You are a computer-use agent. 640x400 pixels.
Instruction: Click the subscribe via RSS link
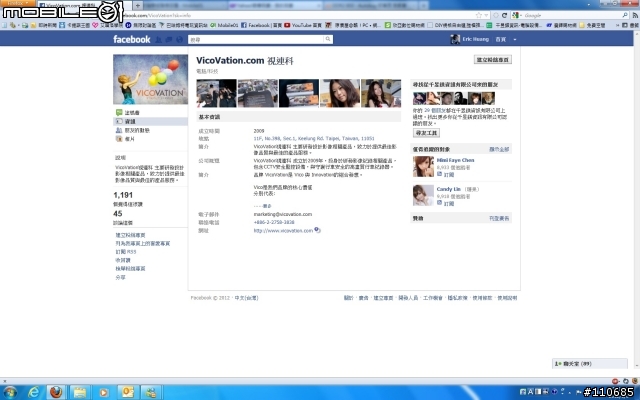click(x=126, y=252)
